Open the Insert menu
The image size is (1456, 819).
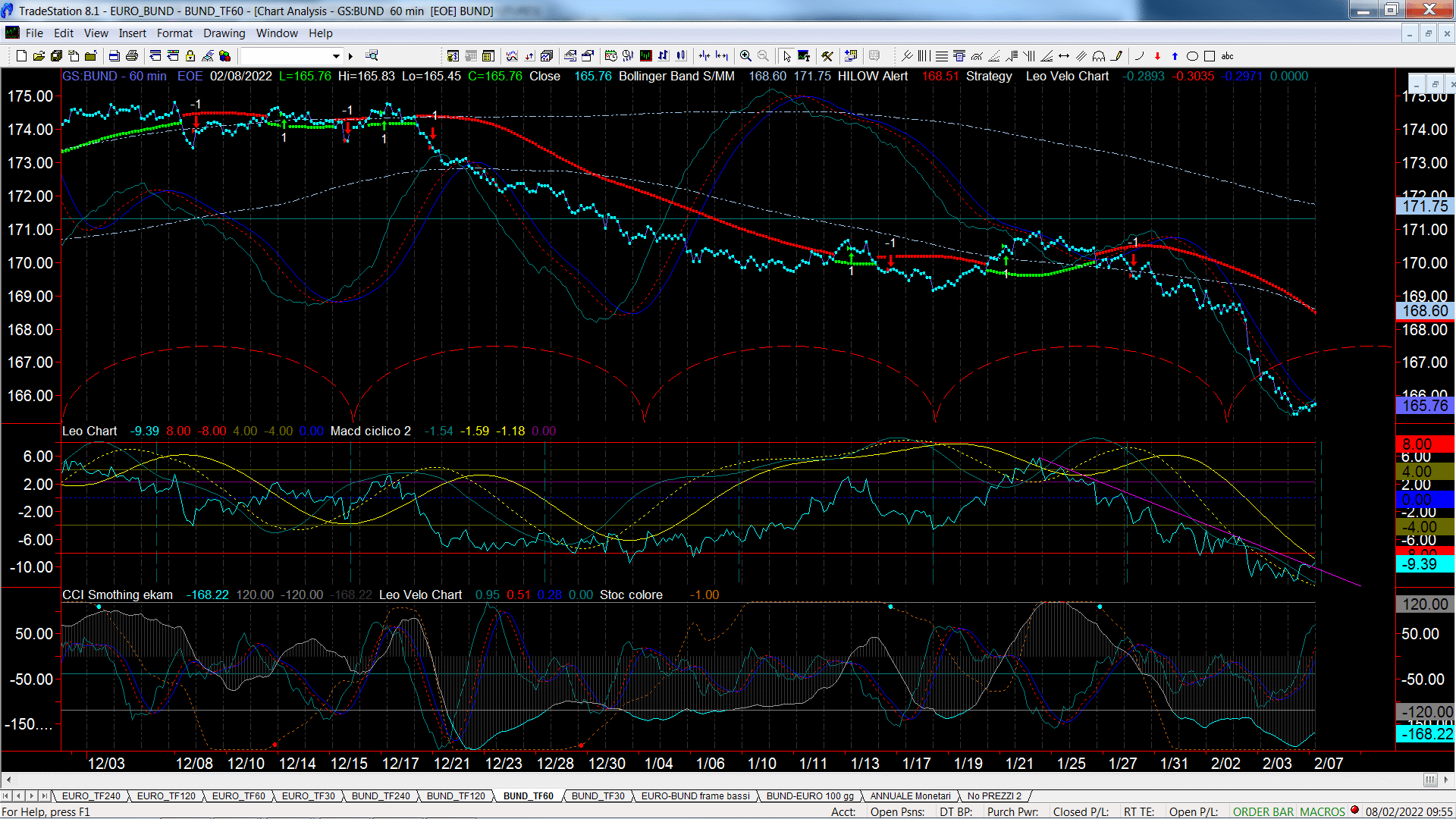pos(132,33)
